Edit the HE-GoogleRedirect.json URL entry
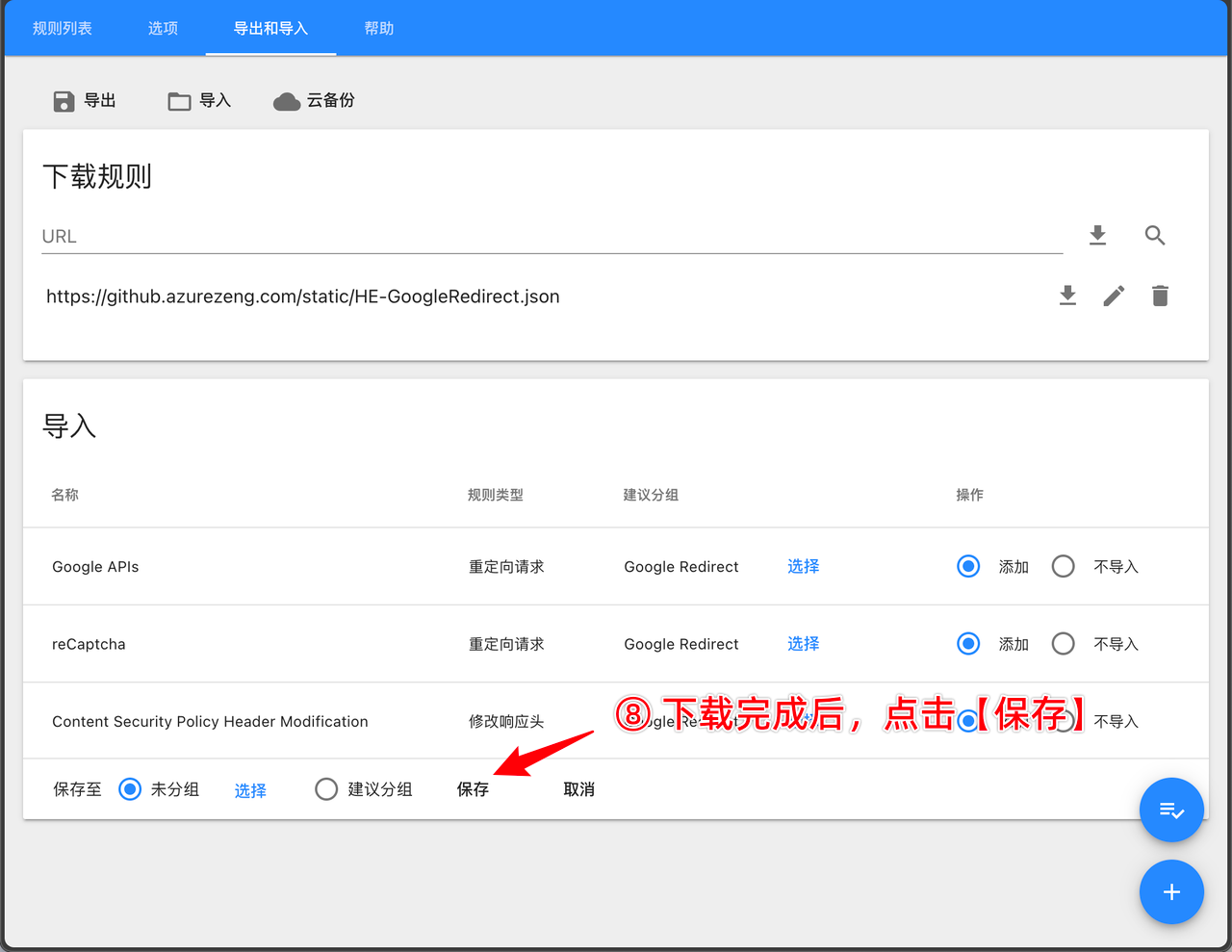The image size is (1232, 952). [x=1114, y=296]
